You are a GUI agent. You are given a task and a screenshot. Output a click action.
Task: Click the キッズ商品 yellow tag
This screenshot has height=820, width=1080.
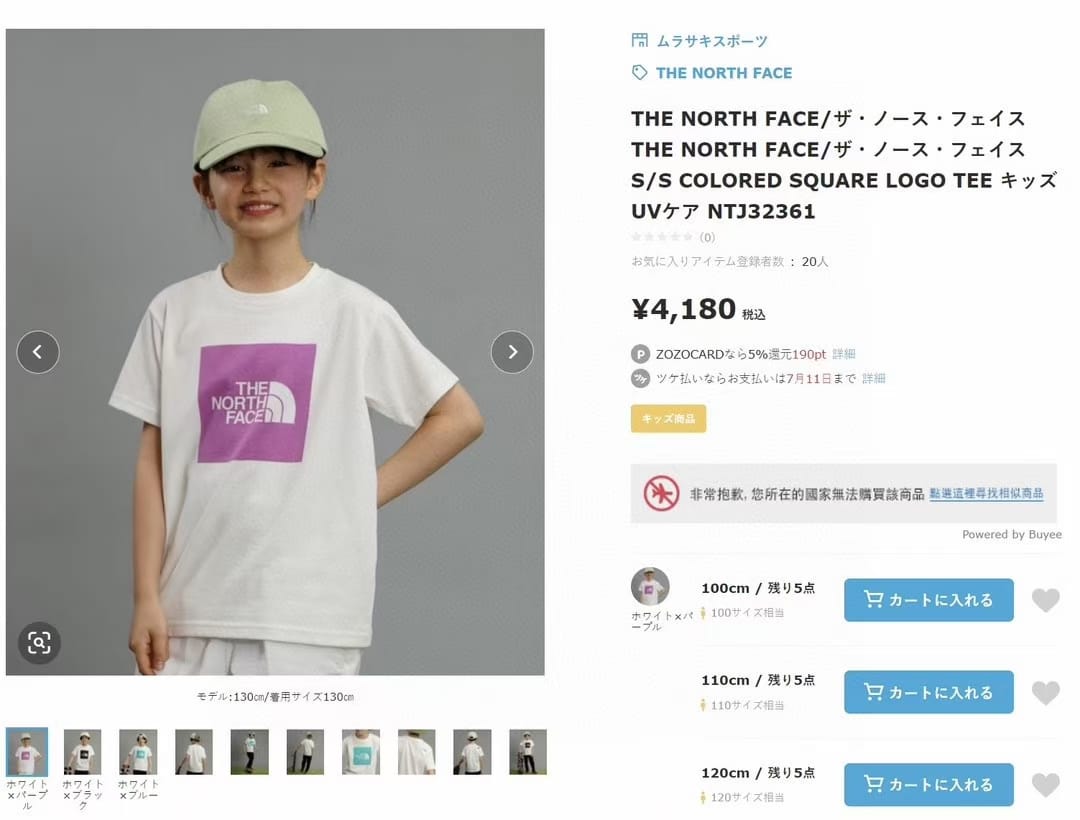click(x=668, y=418)
